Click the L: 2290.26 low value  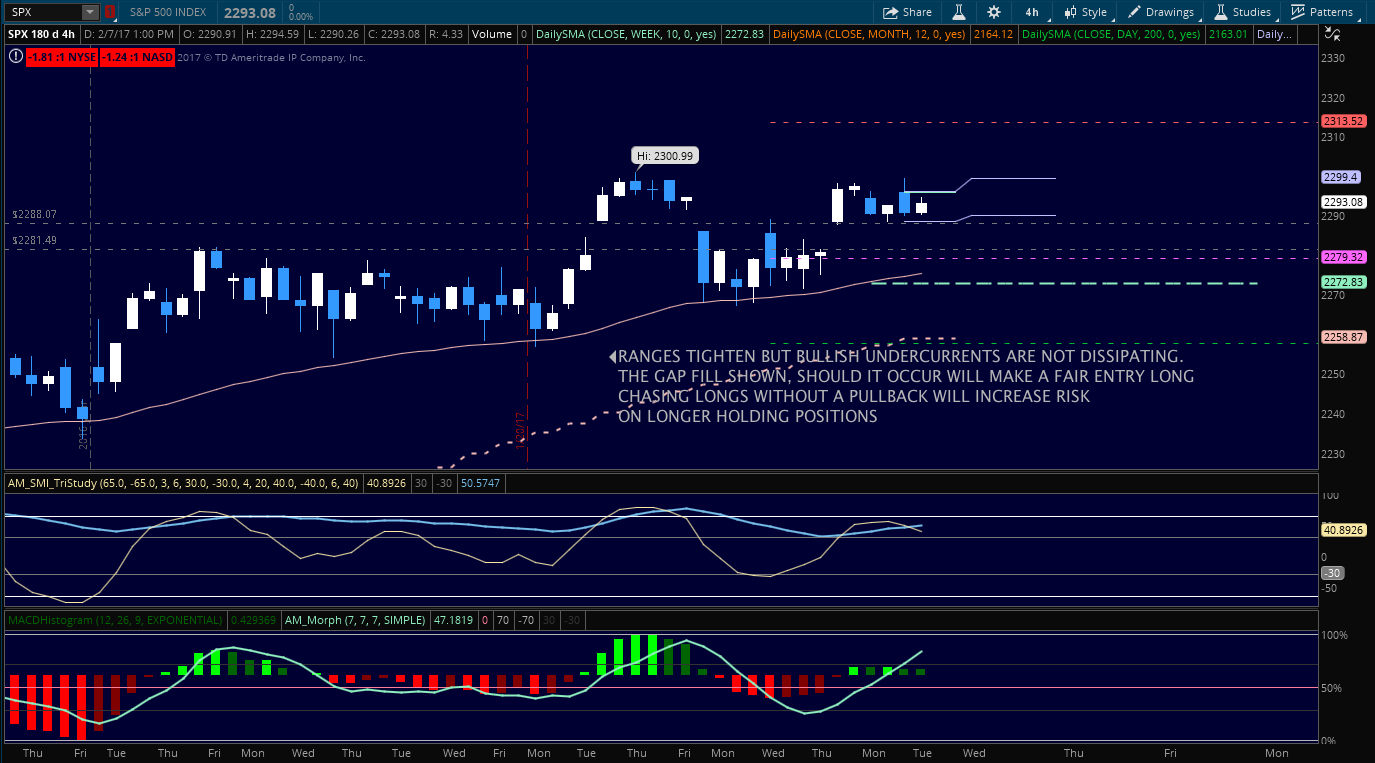[335, 34]
